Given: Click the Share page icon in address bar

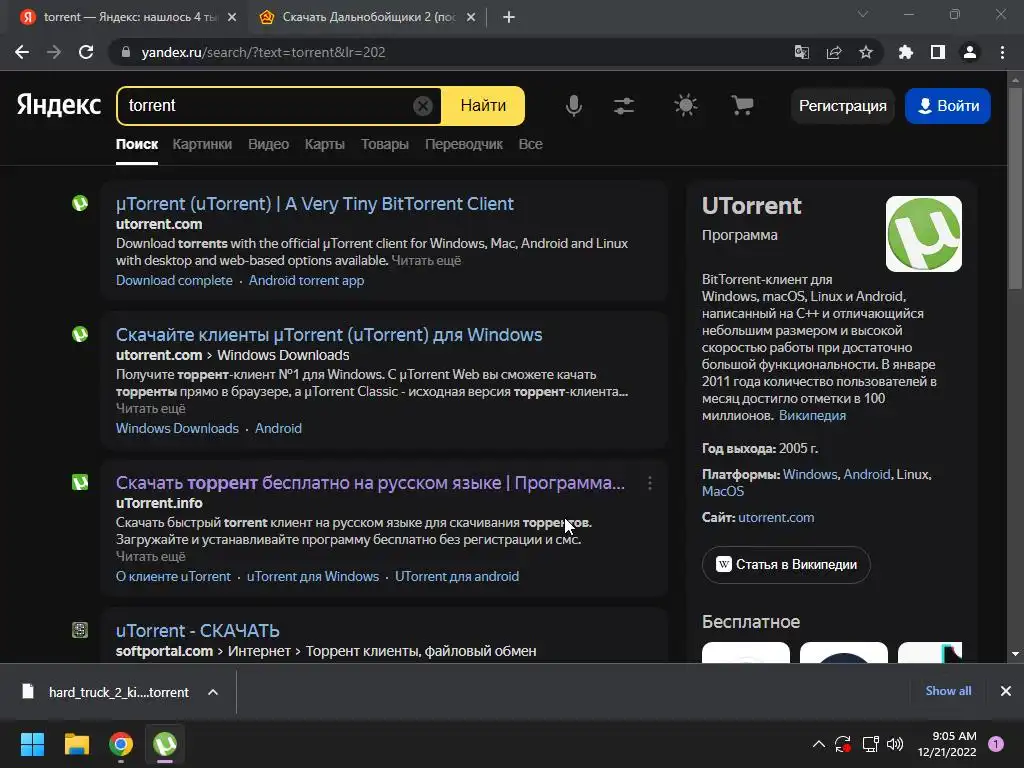Looking at the screenshot, I should 834,52.
